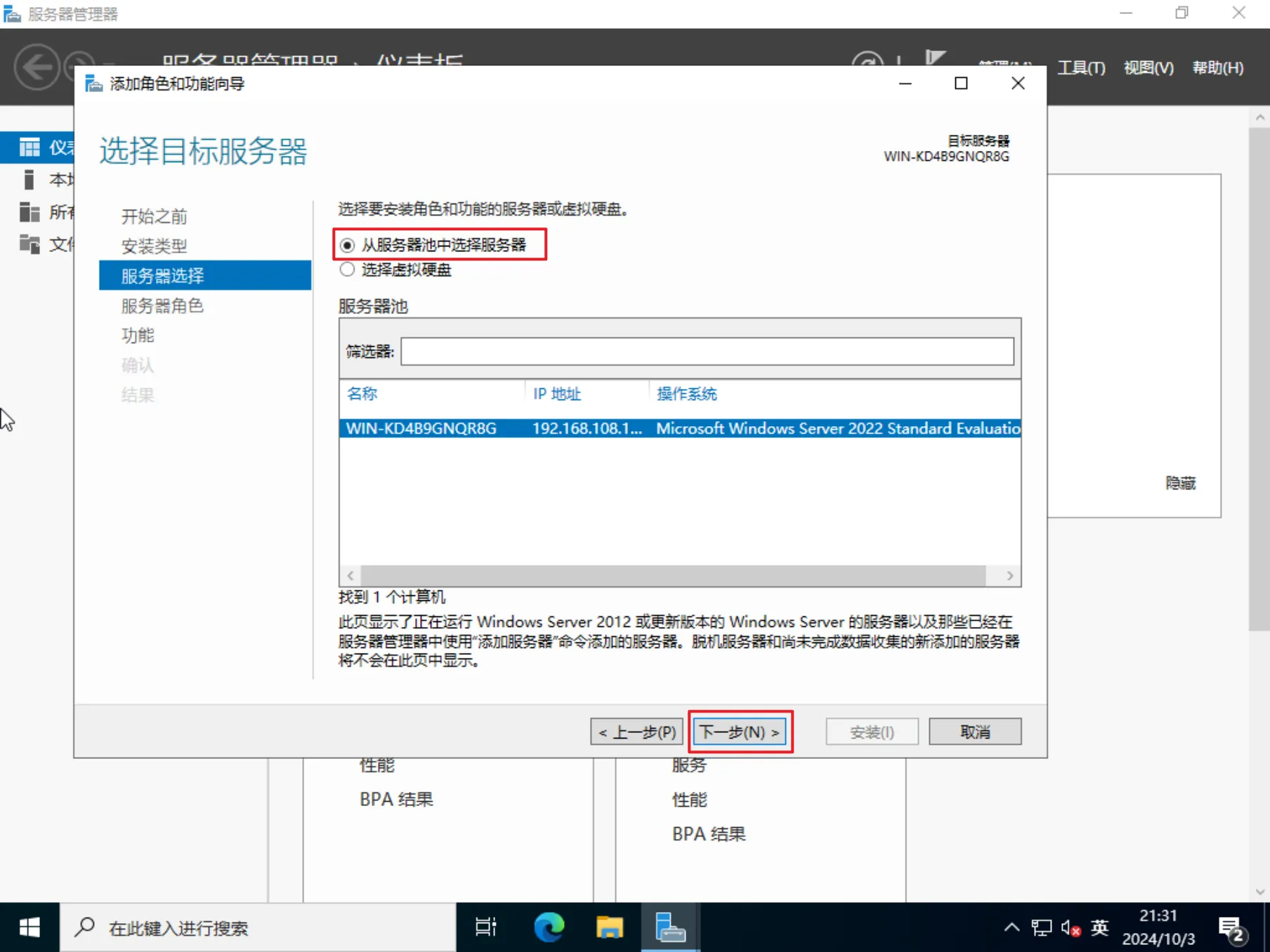Sort server list by IP 地址 column
Image resolution: width=1270 pixels, height=952 pixels.
[557, 394]
